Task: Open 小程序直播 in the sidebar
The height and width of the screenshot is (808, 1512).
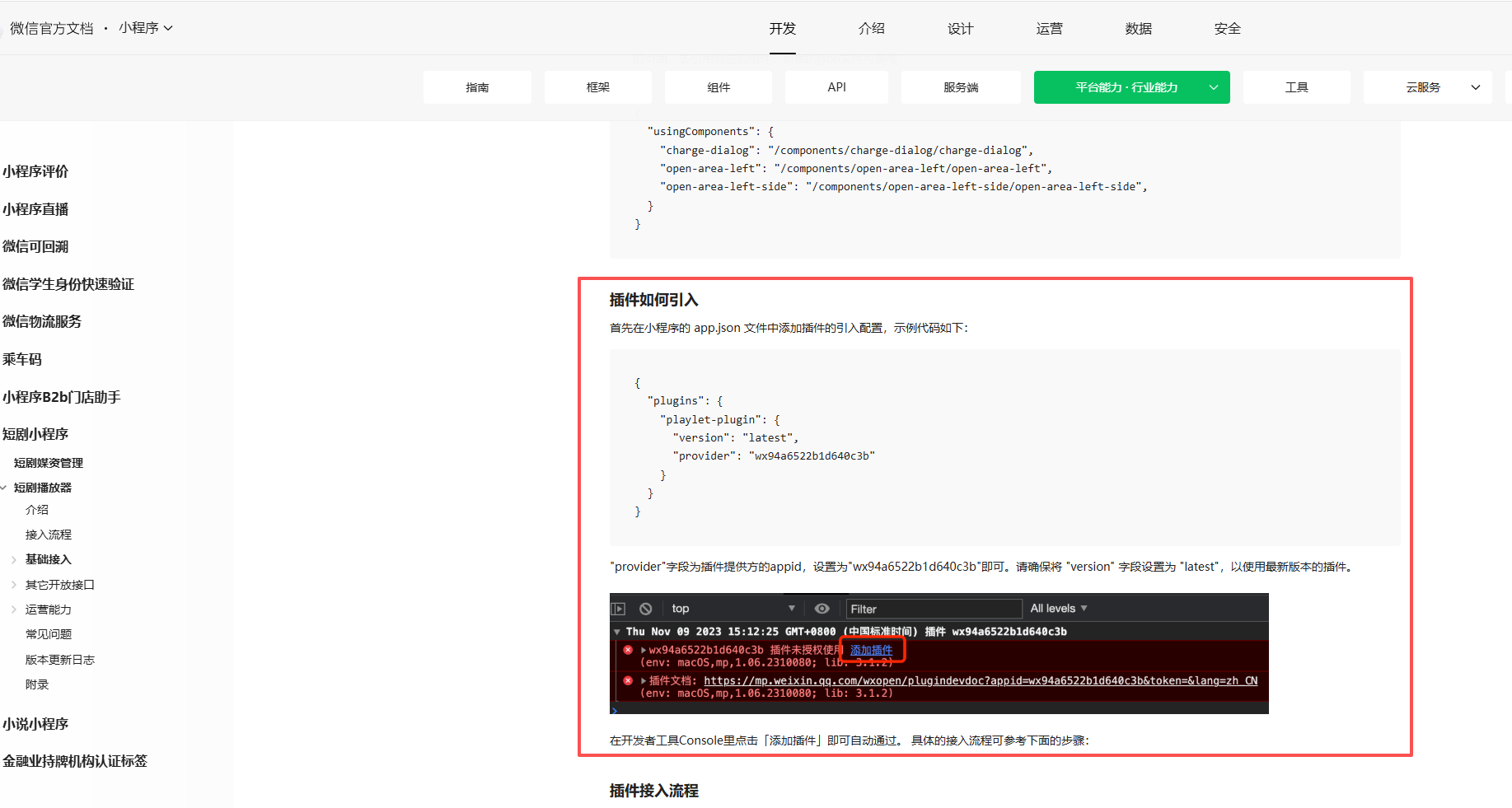Action: click(35, 209)
